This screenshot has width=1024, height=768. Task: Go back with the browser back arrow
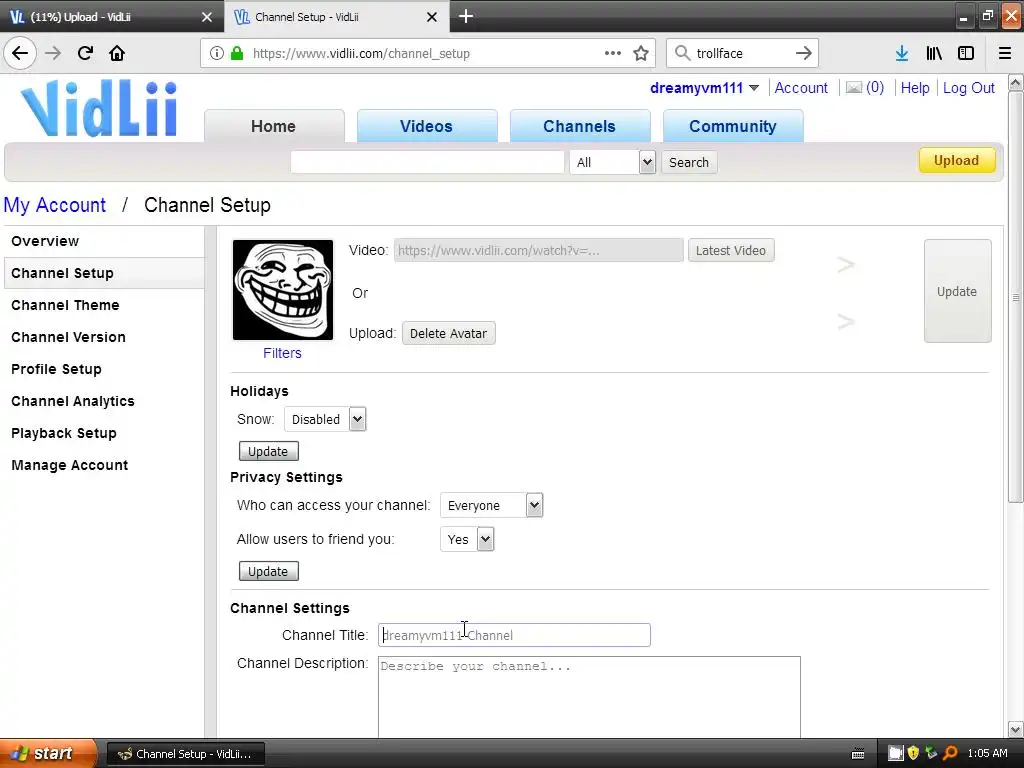[20, 53]
